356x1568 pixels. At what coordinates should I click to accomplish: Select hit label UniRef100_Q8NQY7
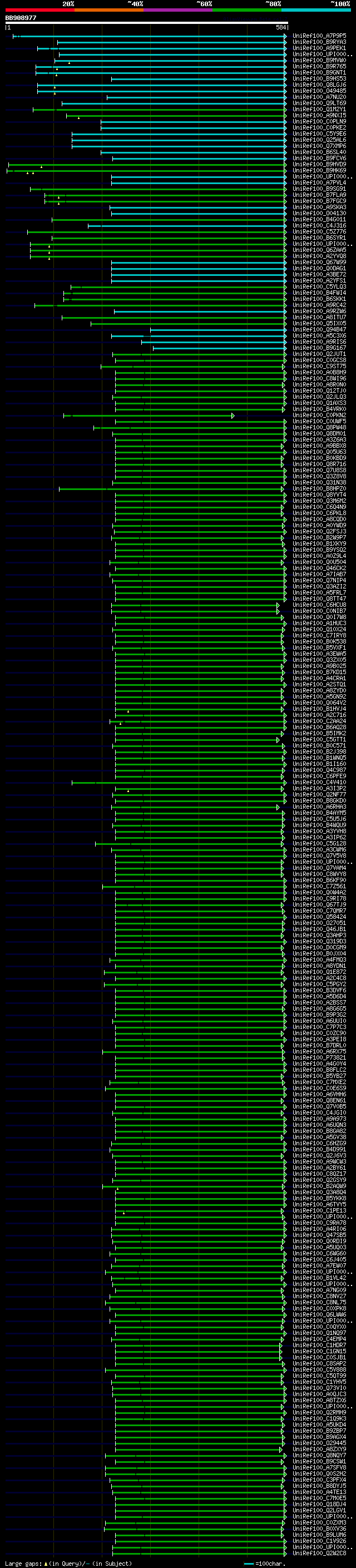click(x=319, y=1456)
